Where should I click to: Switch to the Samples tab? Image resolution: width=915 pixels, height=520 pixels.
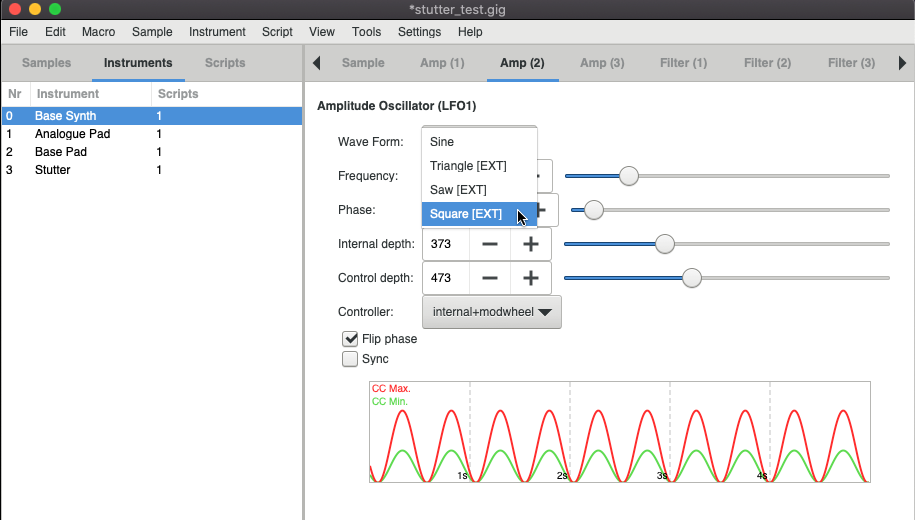[x=46, y=63]
